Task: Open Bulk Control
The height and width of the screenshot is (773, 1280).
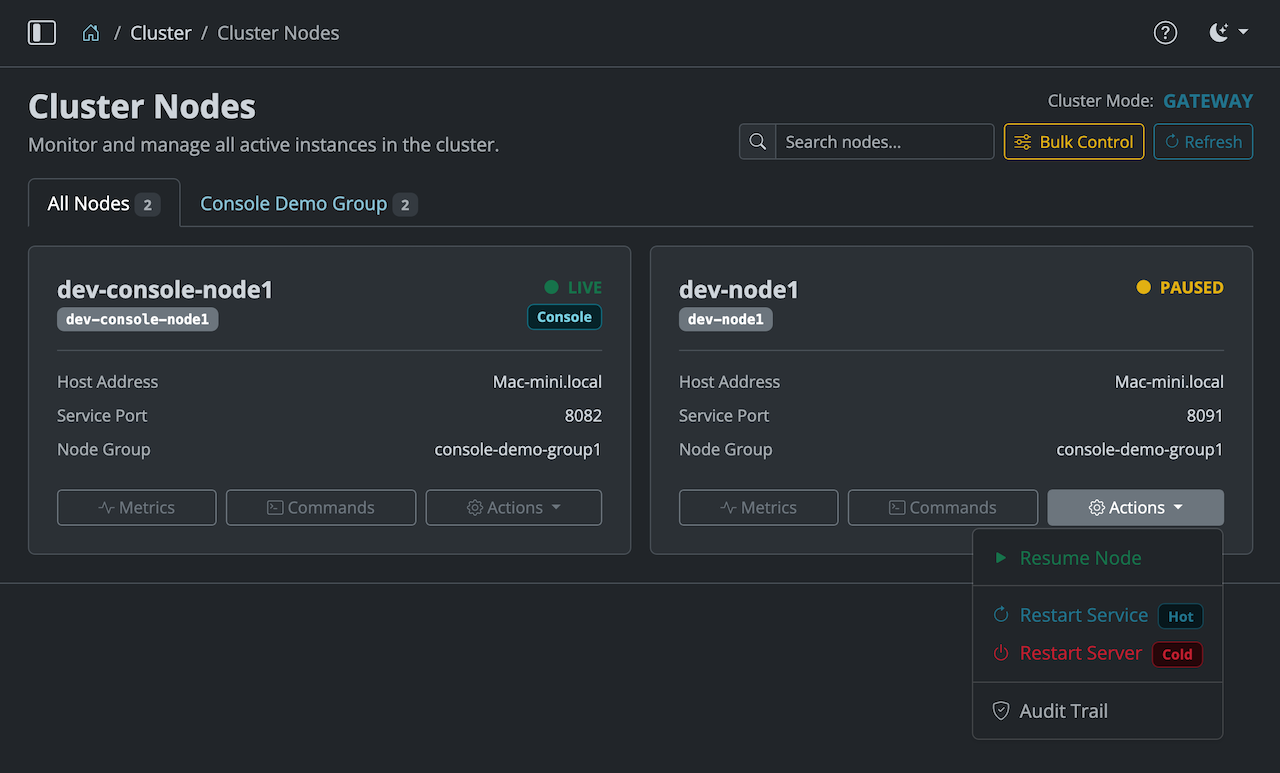Action: [x=1074, y=142]
